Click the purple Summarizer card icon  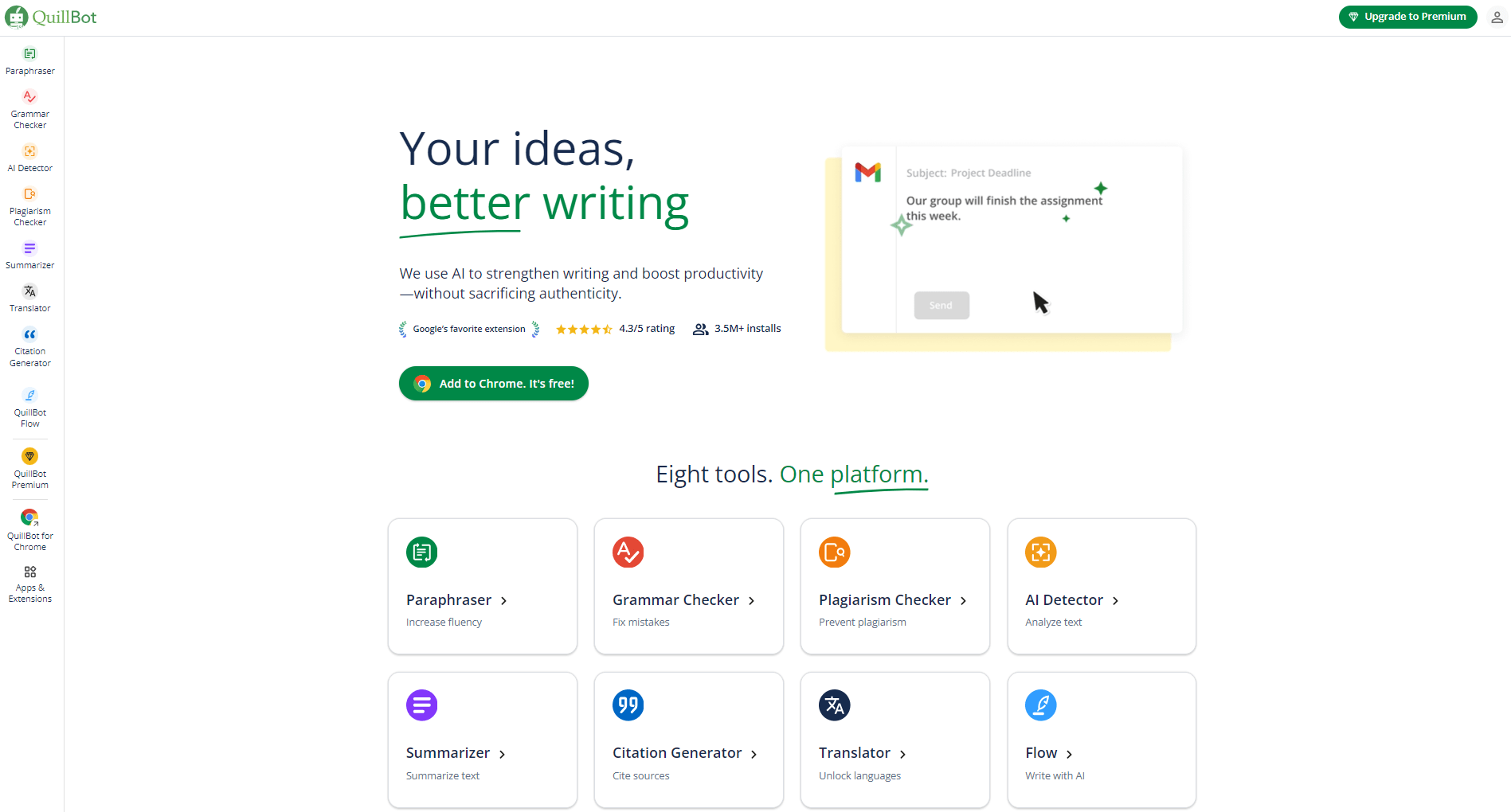click(421, 705)
